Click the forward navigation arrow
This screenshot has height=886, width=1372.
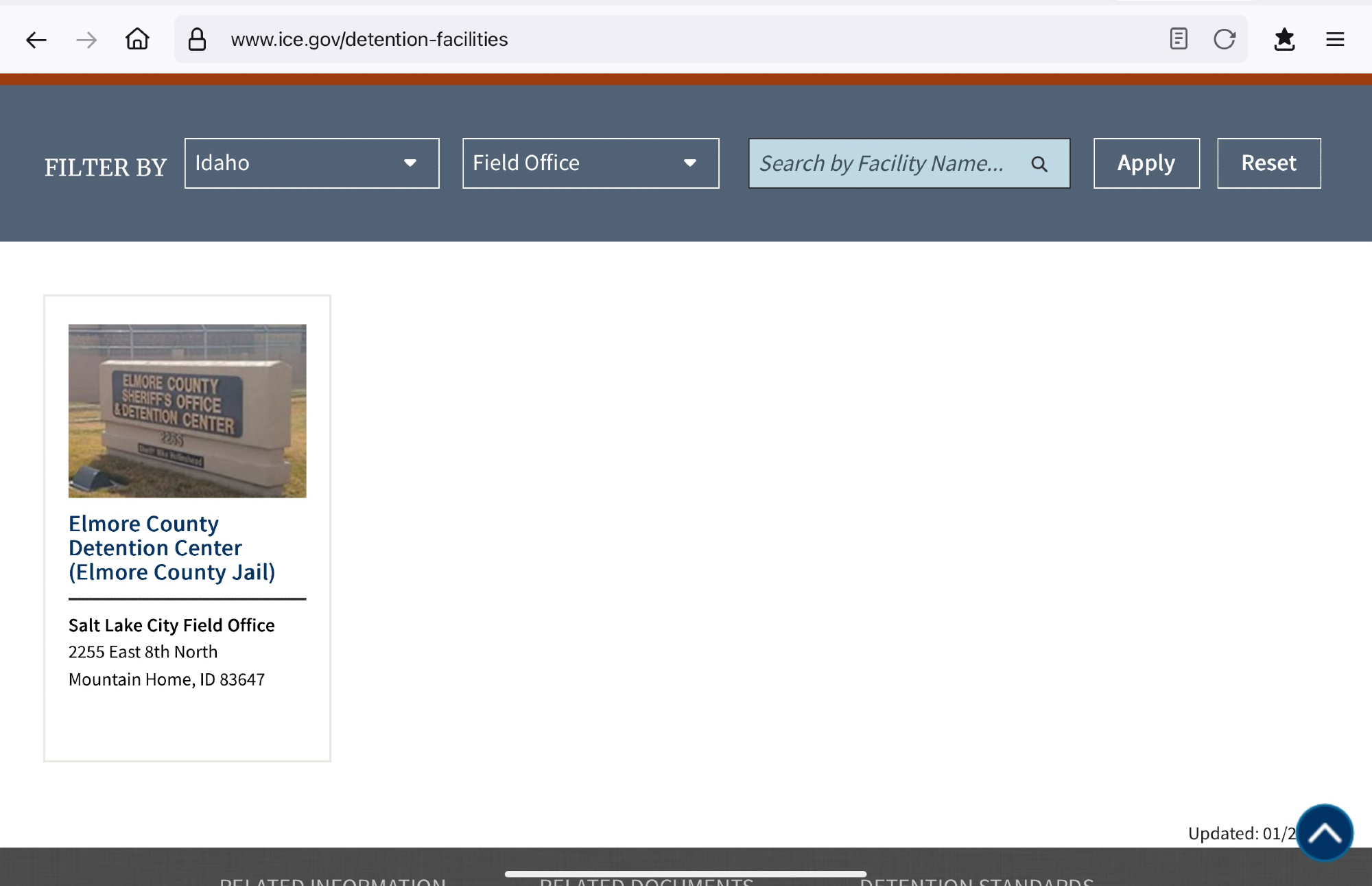click(x=86, y=40)
